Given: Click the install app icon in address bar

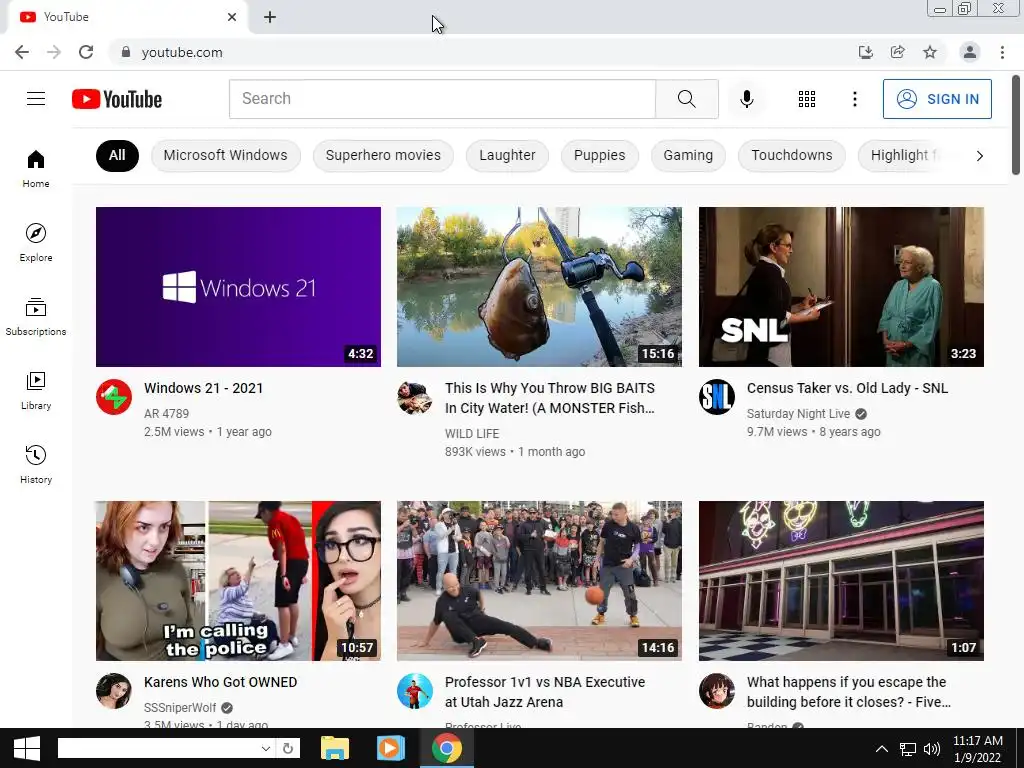Looking at the screenshot, I should (x=865, y=52).
